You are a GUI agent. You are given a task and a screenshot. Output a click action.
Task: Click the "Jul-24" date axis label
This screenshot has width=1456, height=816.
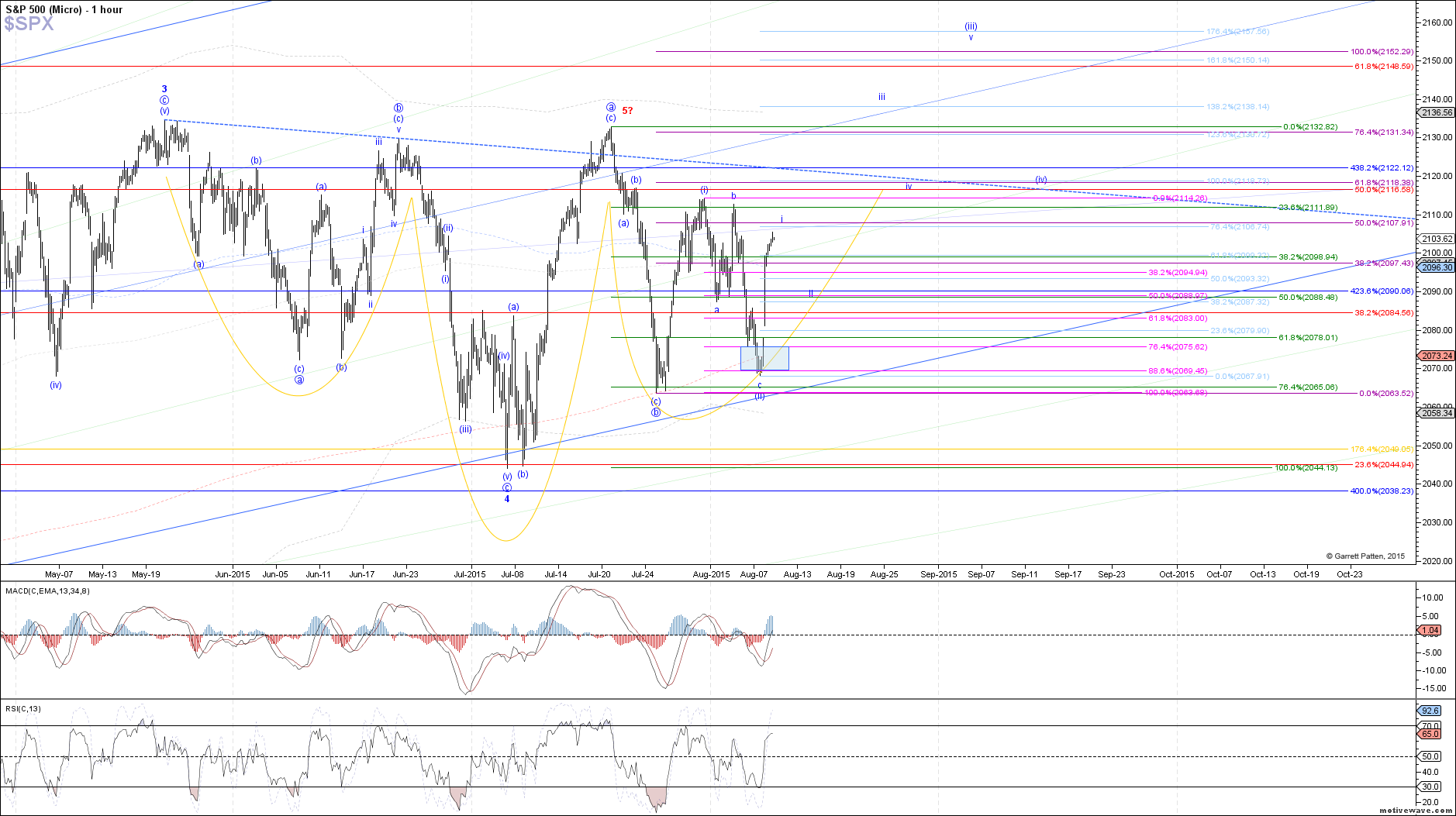point(643,574)
